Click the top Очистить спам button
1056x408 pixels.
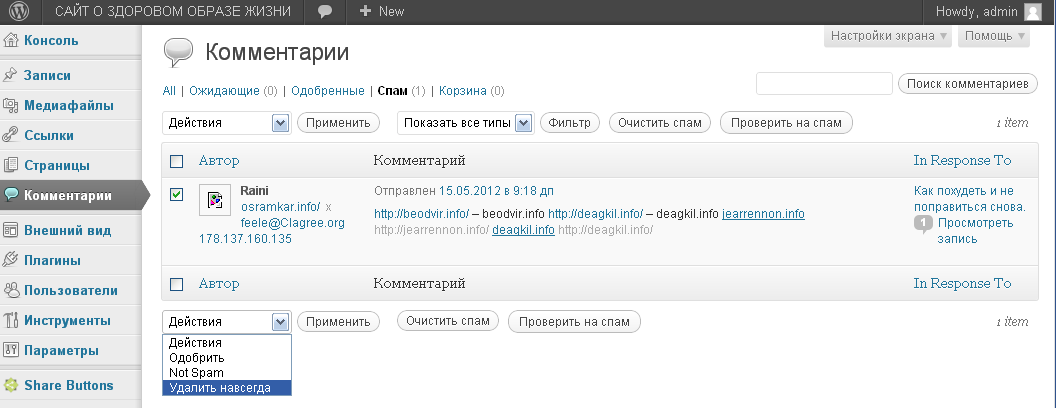point(660,123)
